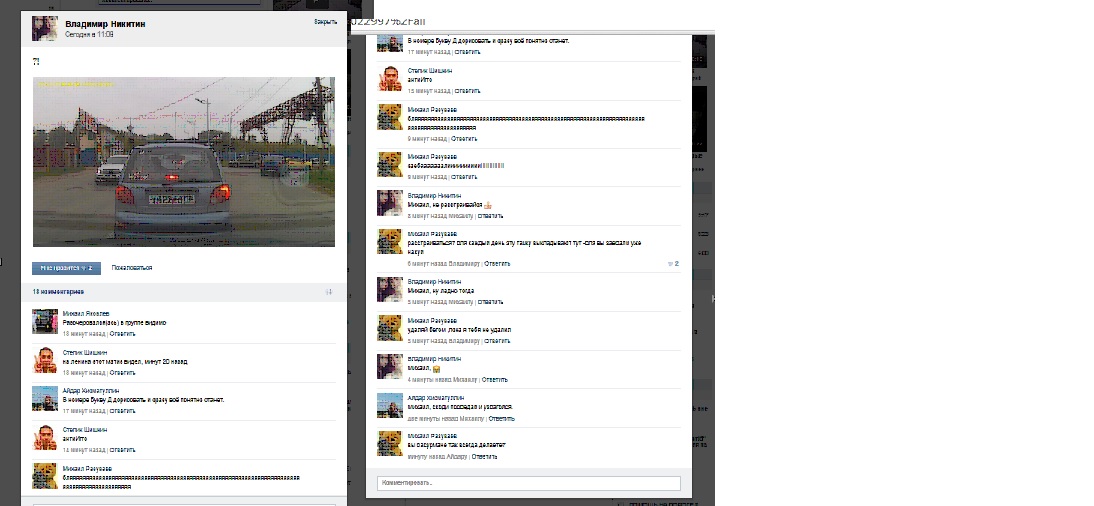
Task: Open Михаил's bear avatar on 'блаааа' comment, right panel
Action: [390, 117]
